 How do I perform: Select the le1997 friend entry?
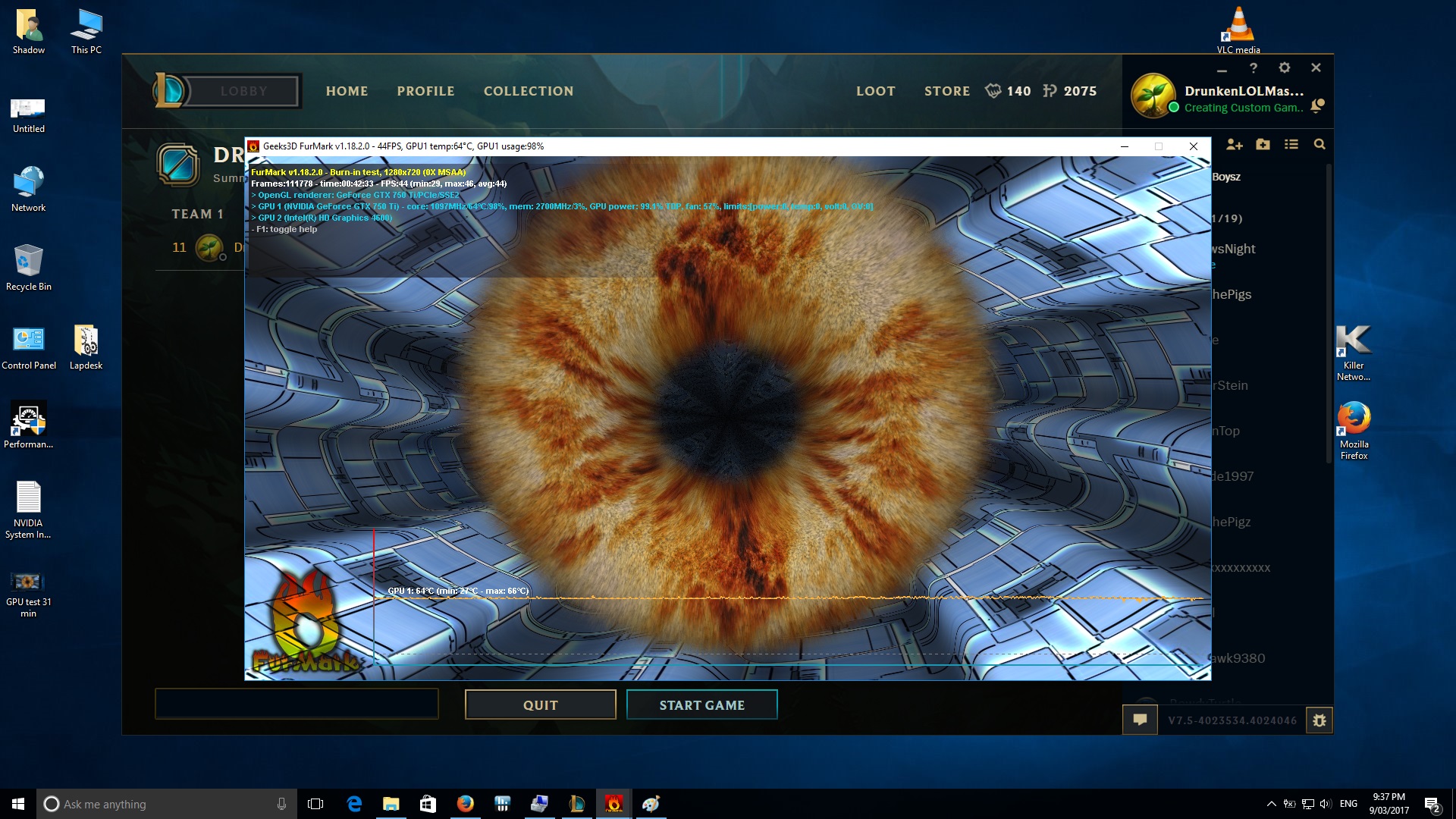(1232, 476)
